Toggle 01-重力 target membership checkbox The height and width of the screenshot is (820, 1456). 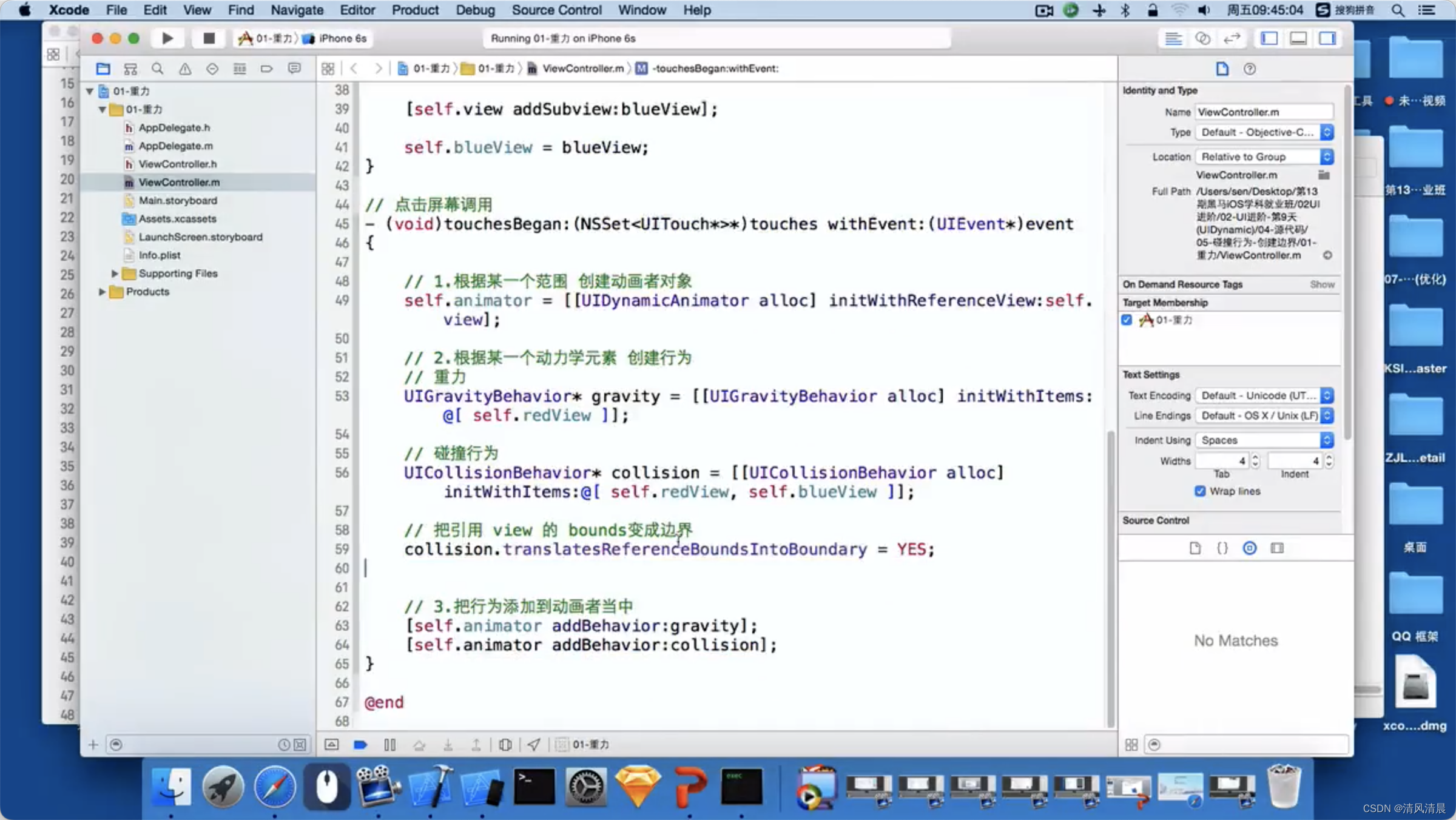point(1127,320)
